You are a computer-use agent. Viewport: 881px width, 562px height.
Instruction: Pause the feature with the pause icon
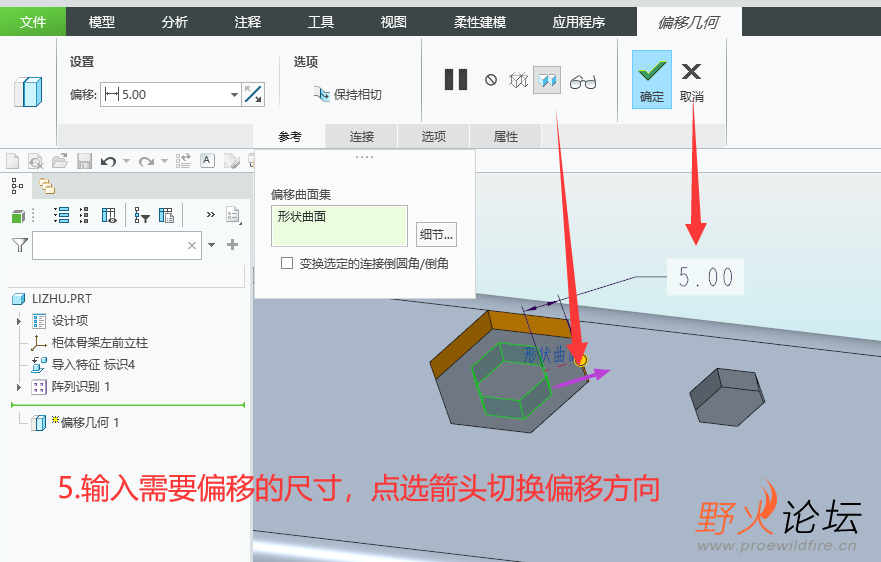tap(456, 80)
